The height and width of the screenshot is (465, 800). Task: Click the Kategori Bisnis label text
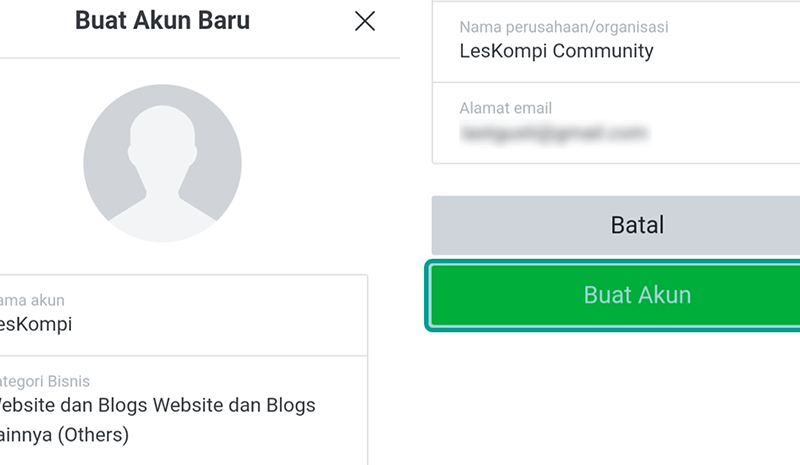pyautogui.click(x=44, y=381)
